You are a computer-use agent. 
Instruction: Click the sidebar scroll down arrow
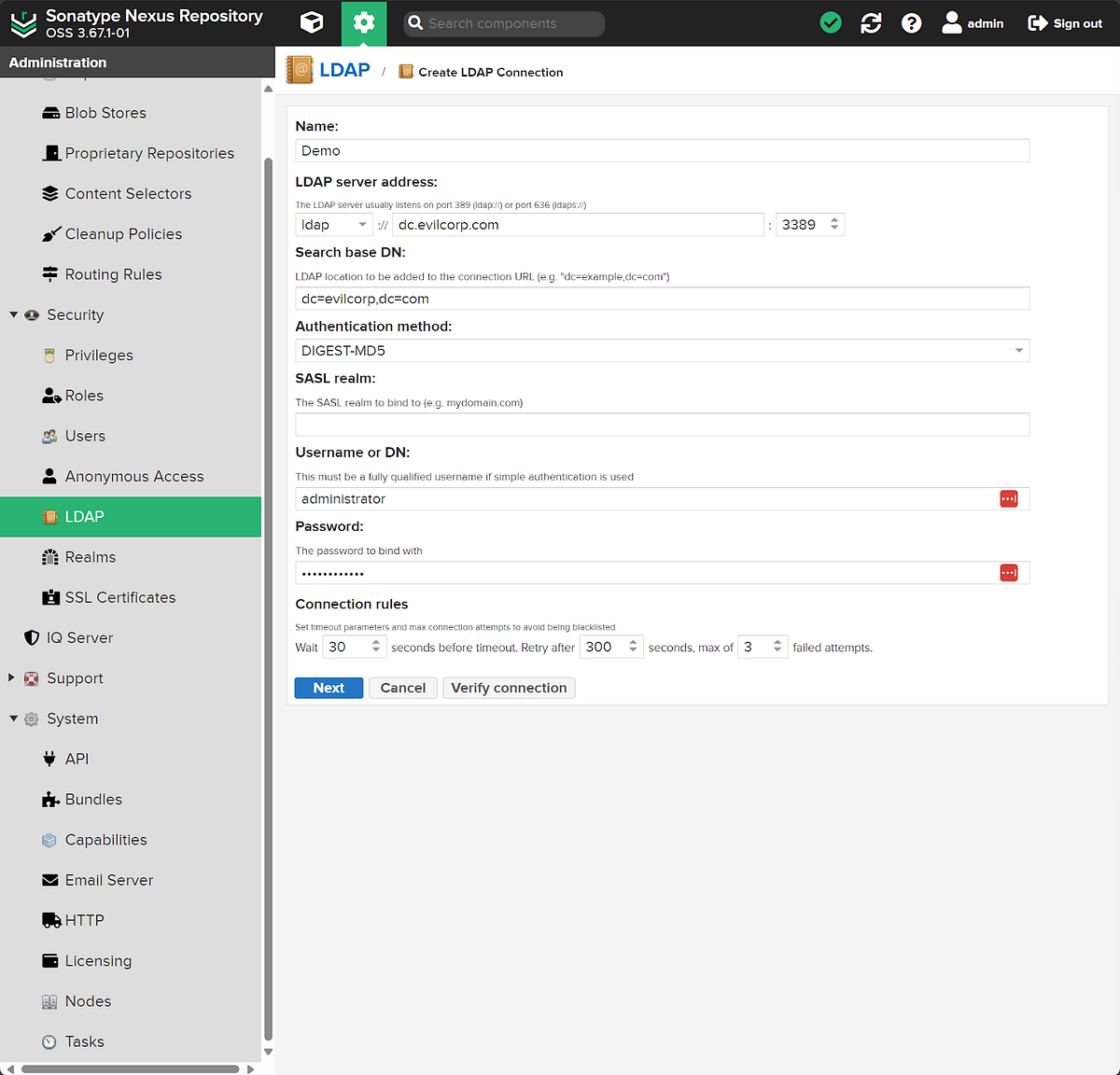pyautogui.click(x=269, y=1052)
